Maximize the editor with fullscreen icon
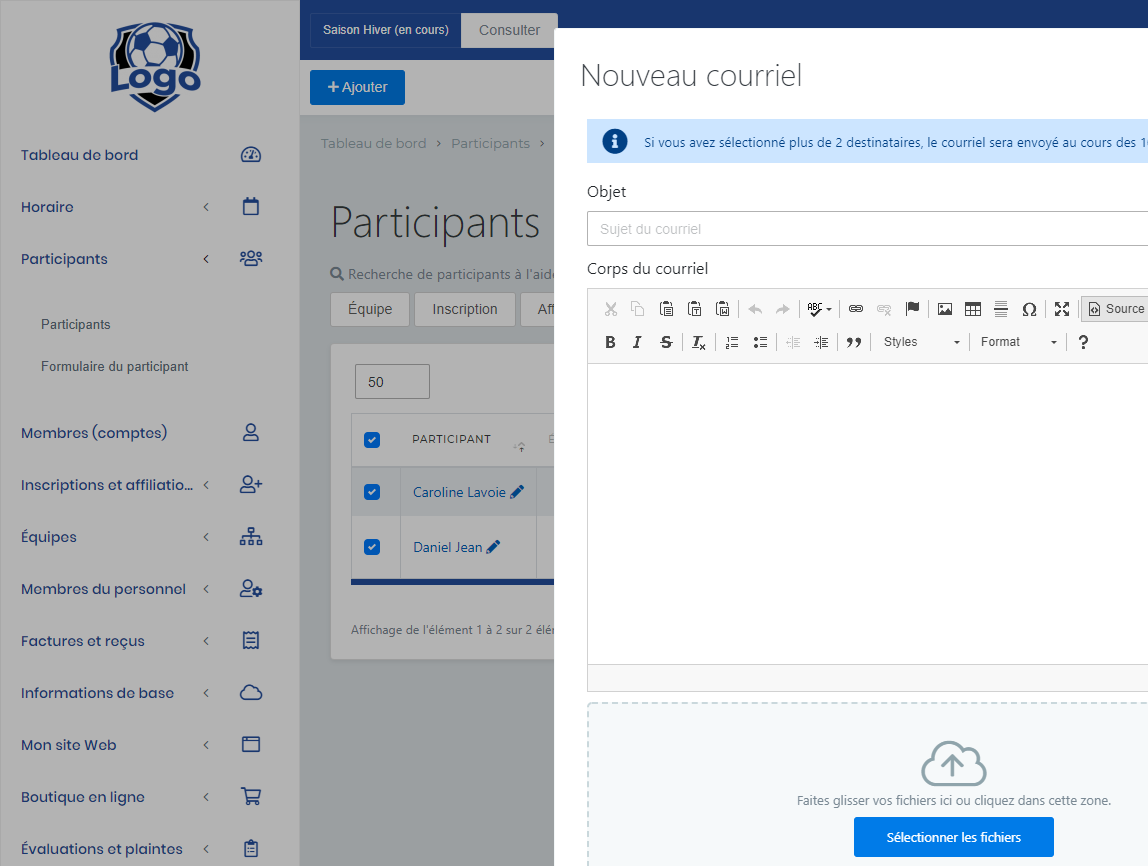 1062,309
